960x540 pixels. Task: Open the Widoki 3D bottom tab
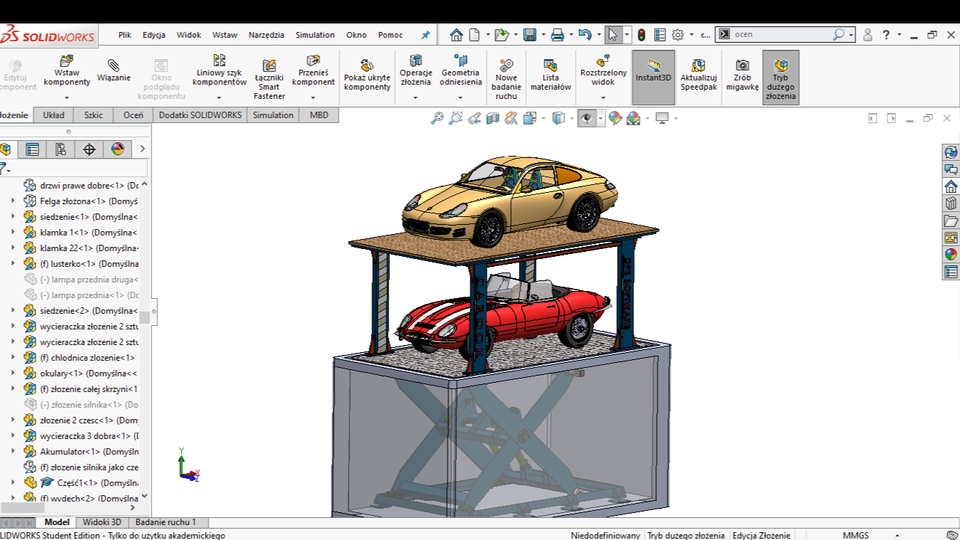click(102, 522)
